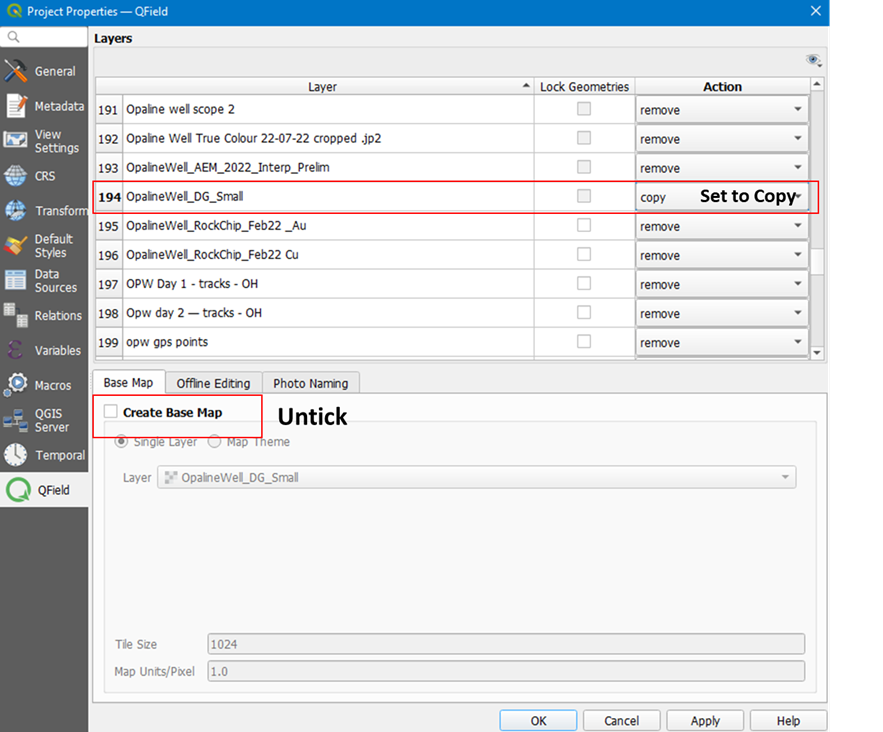Open Action dropdown for OPW Day 1 tracks

coord(722,284)
